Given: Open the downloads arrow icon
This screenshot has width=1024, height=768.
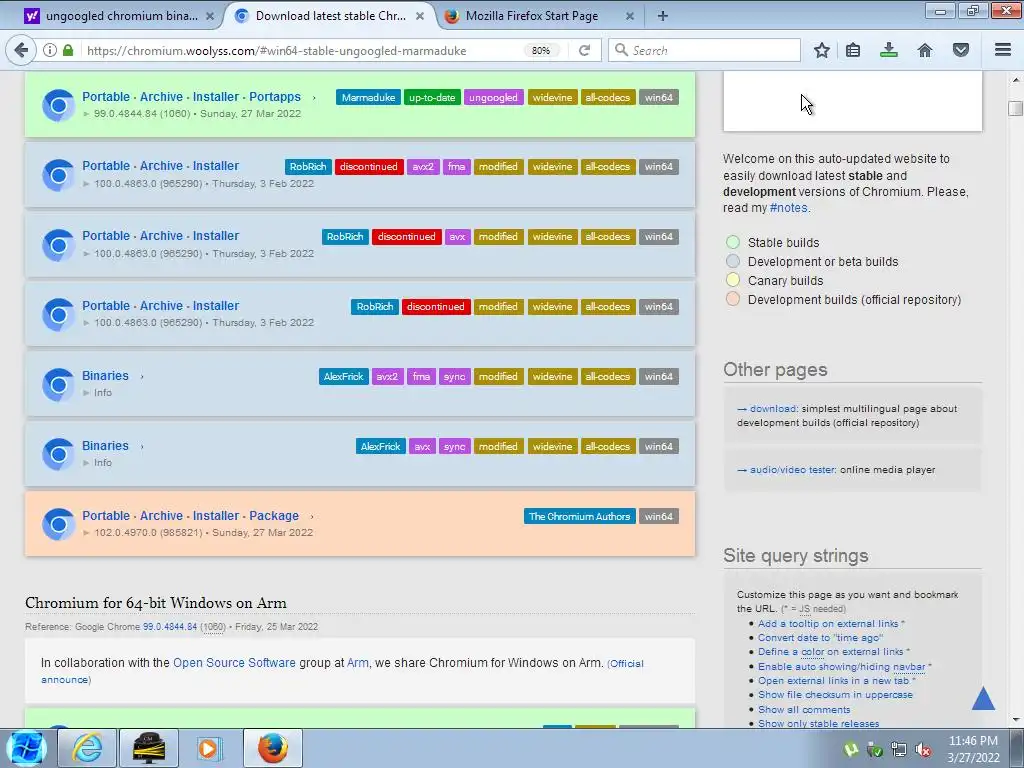Looking at the screenshot, I should coord(889,50).
